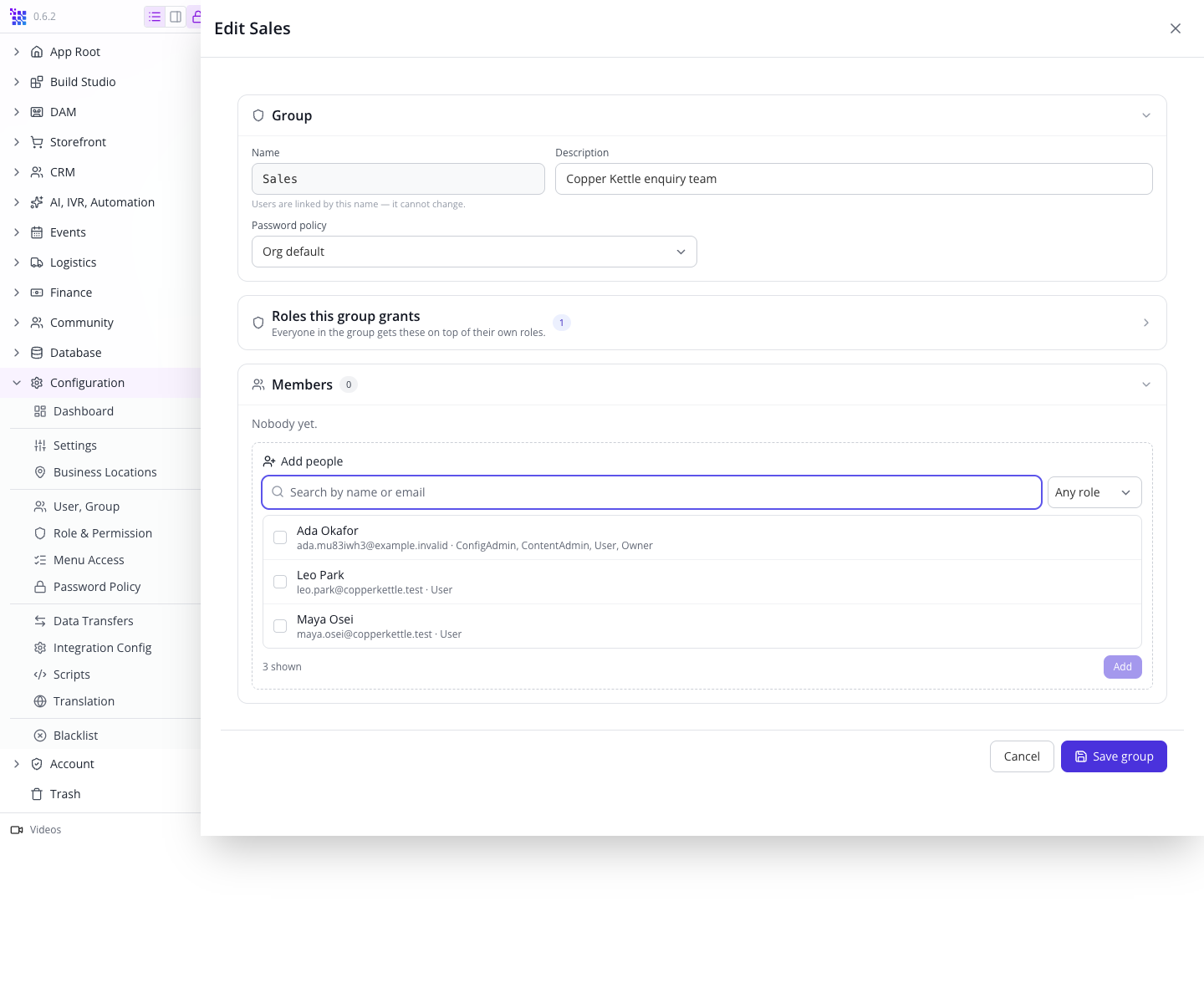Click the Cancel button
1204x1003 pixels.
point(1022,756)
